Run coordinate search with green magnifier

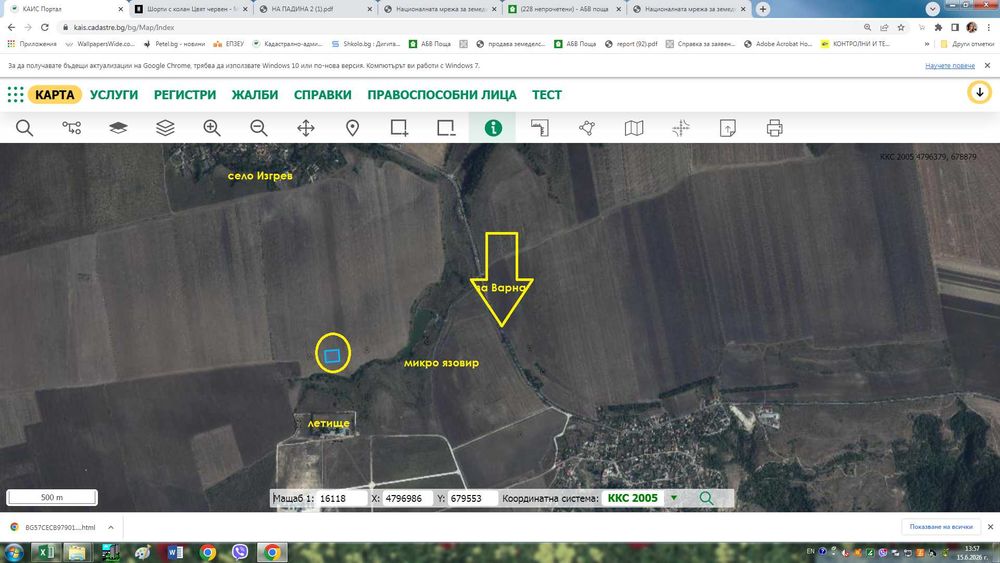(x=706, y=498)
